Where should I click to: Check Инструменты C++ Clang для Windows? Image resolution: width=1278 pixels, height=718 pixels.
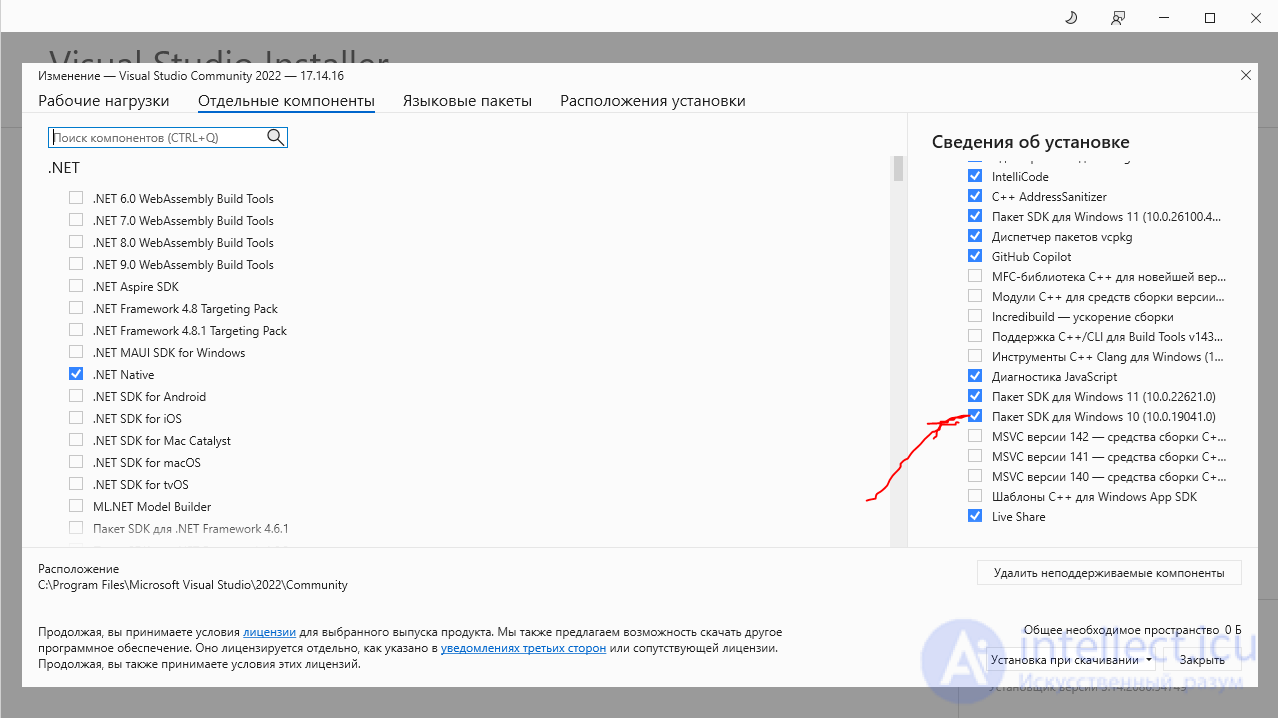coord(975,356)
